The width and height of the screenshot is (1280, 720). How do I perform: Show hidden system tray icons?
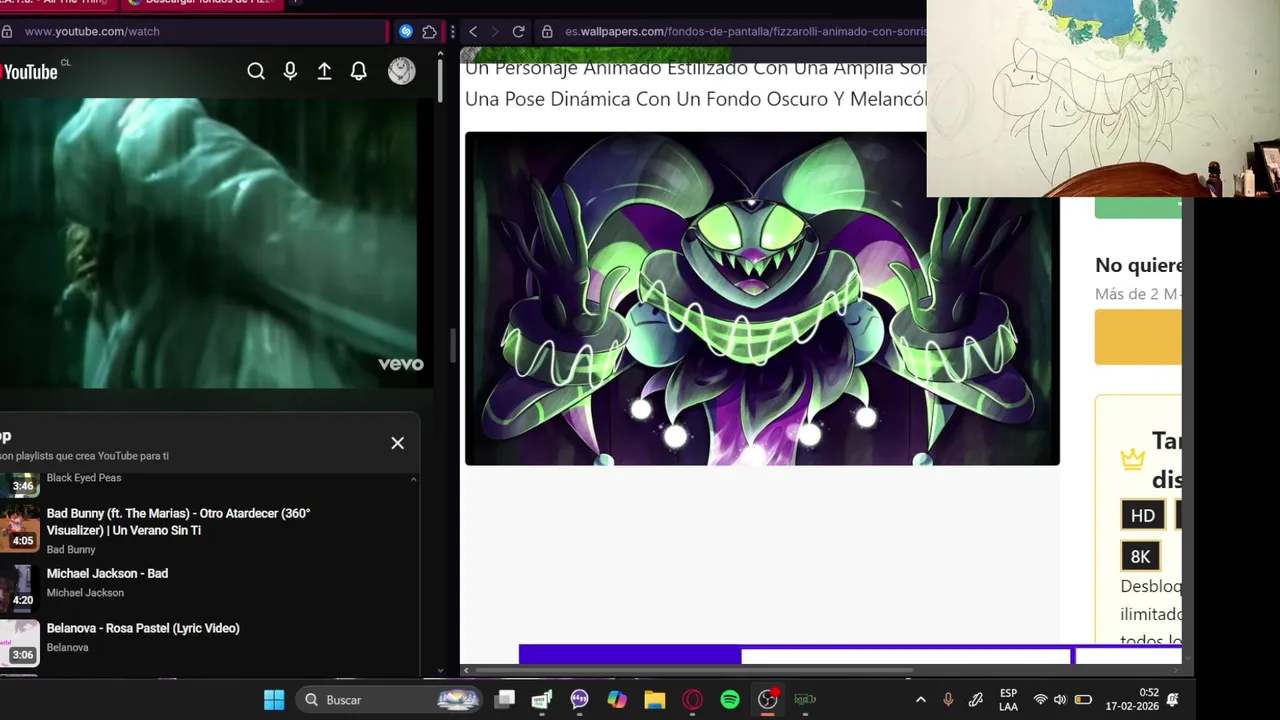tap(920, 700)
